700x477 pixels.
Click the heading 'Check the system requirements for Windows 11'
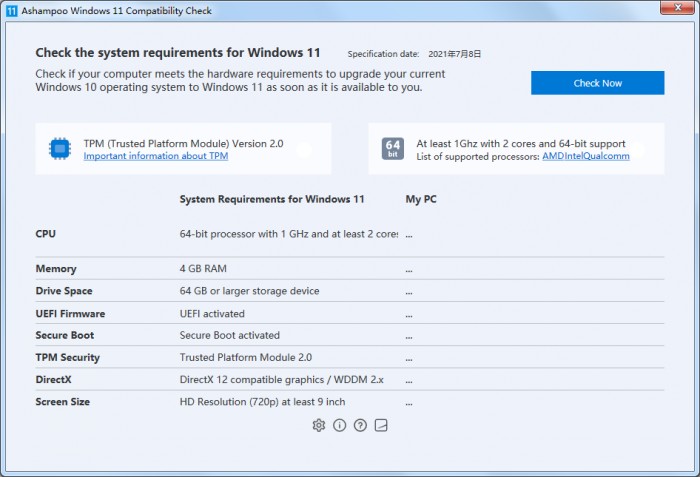178,53
